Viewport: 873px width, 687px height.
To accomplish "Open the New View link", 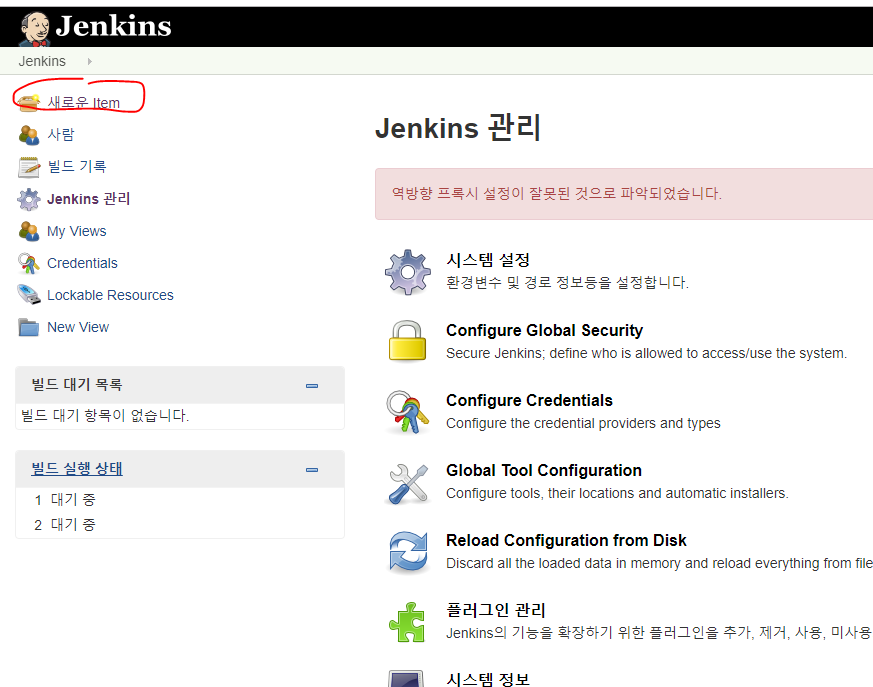I will click(x=78, y=327).
